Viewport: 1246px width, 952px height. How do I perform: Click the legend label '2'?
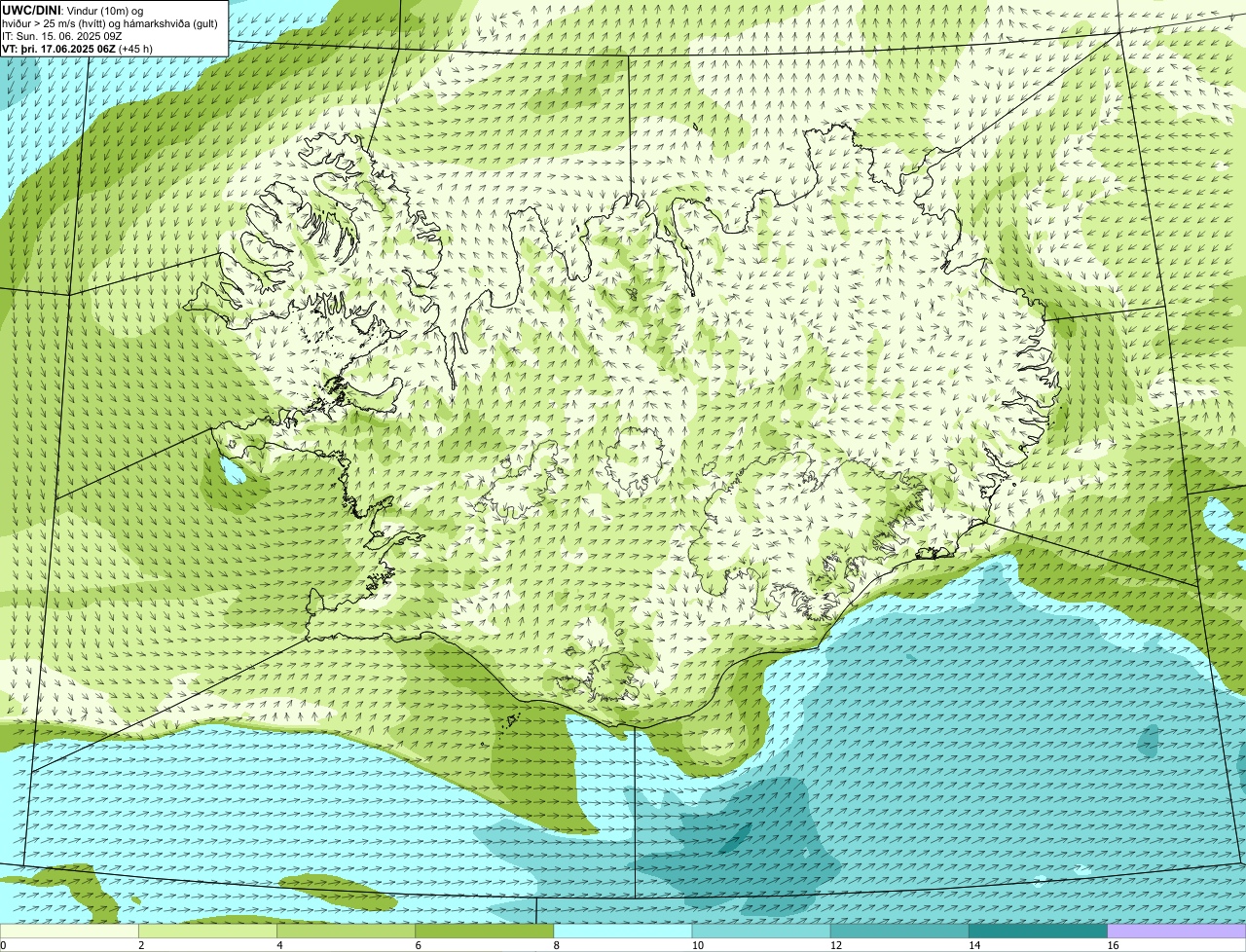pos(141,945)
